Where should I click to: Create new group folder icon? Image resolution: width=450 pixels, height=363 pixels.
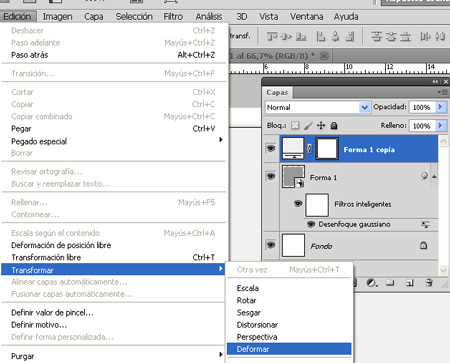390,283
